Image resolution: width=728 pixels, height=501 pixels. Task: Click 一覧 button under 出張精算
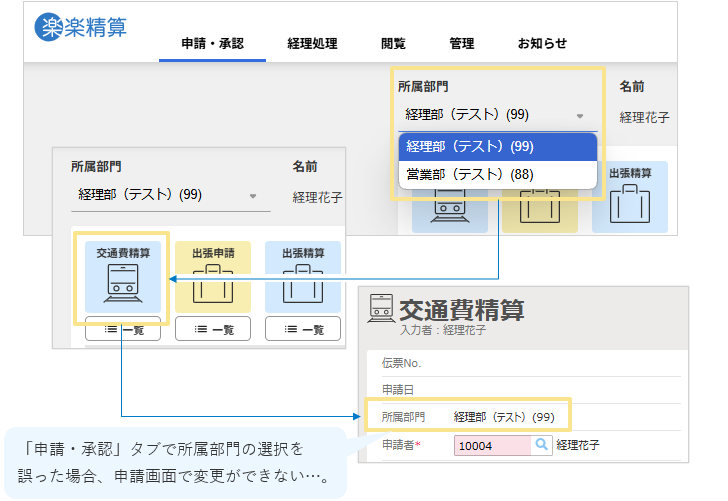(302, 329)
